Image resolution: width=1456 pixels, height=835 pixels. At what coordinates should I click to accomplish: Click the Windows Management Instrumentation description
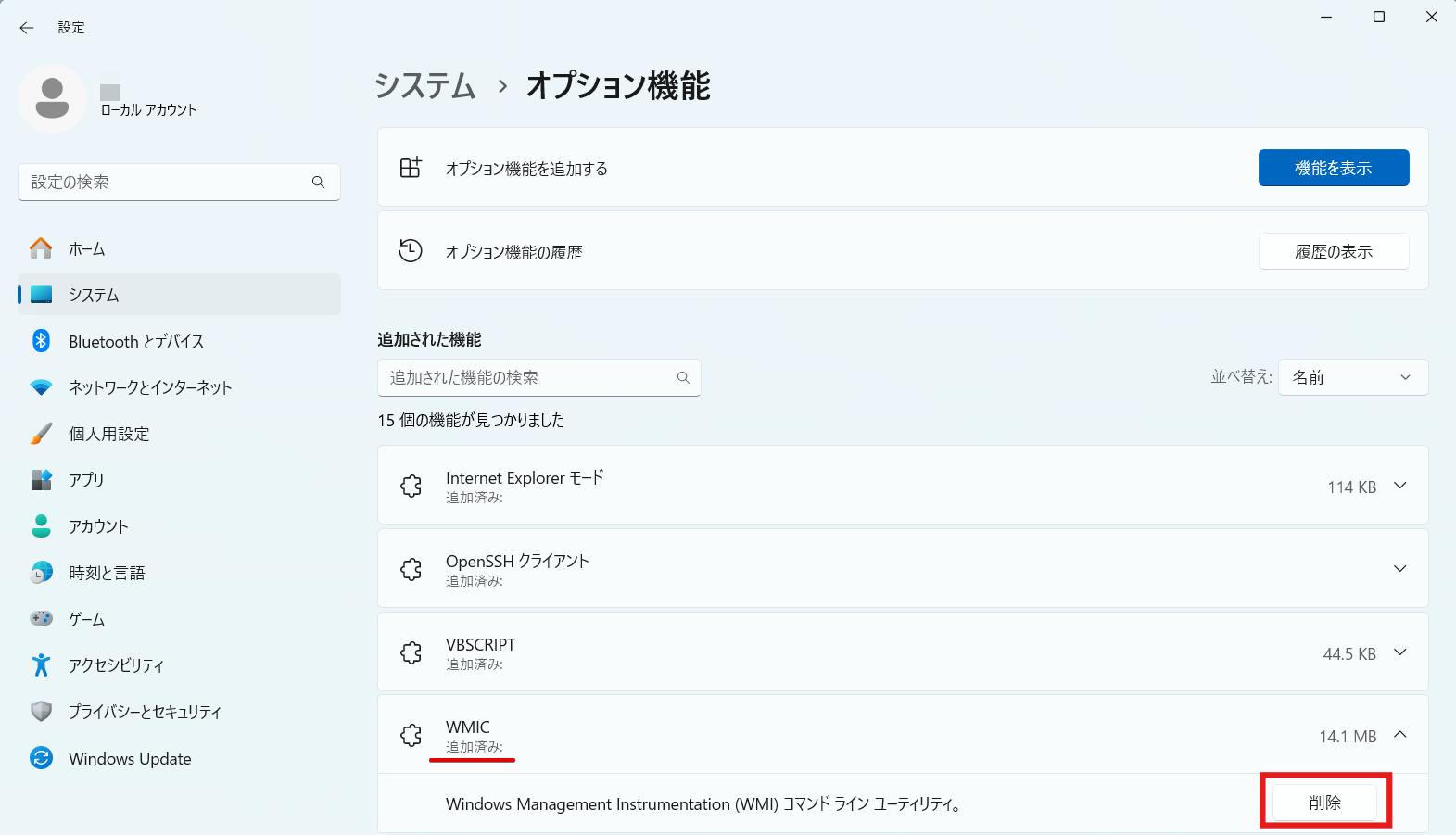pos(704,803)
